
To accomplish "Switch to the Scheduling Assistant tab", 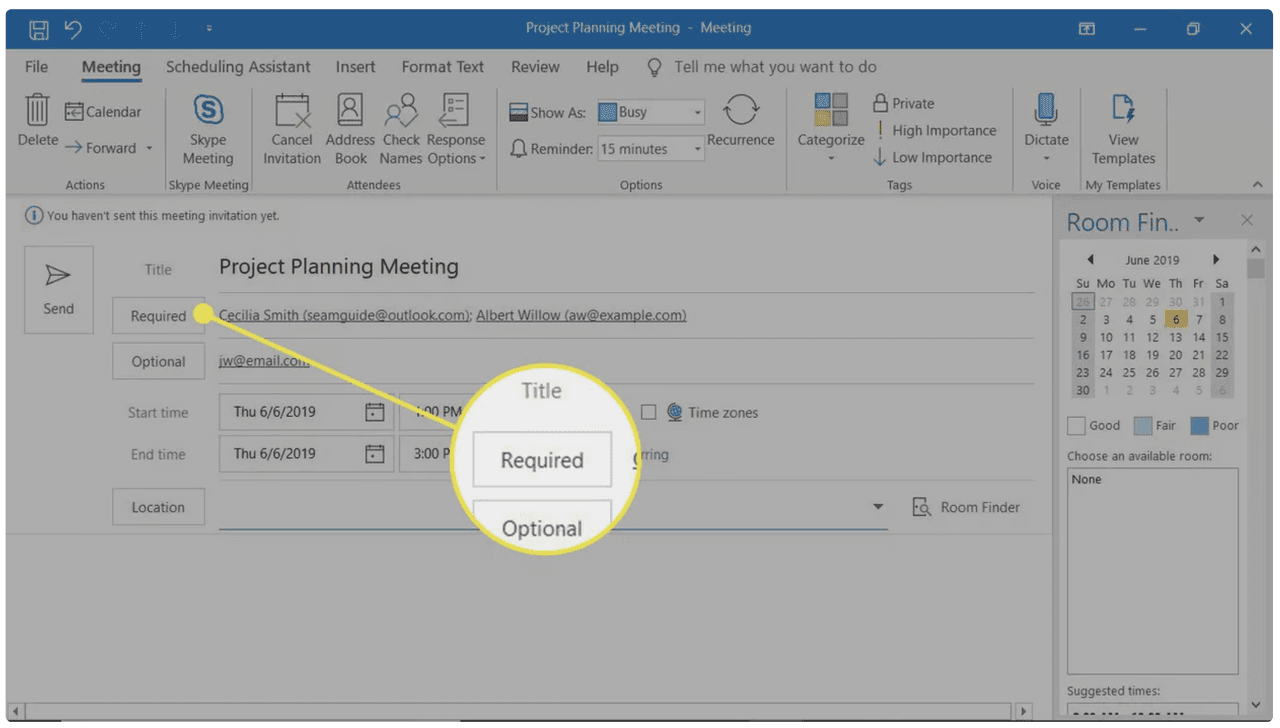I will pyautogui.click(x=238, y=66).
